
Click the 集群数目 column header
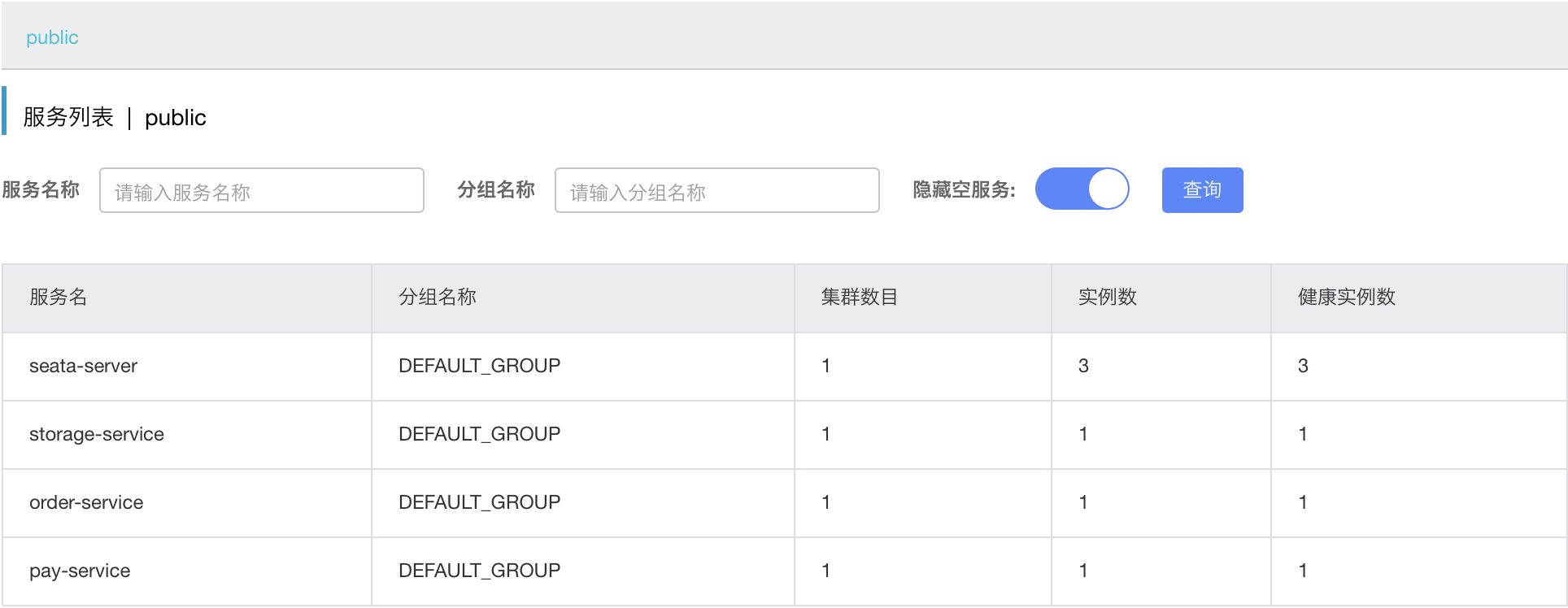[x=859, y=297]
